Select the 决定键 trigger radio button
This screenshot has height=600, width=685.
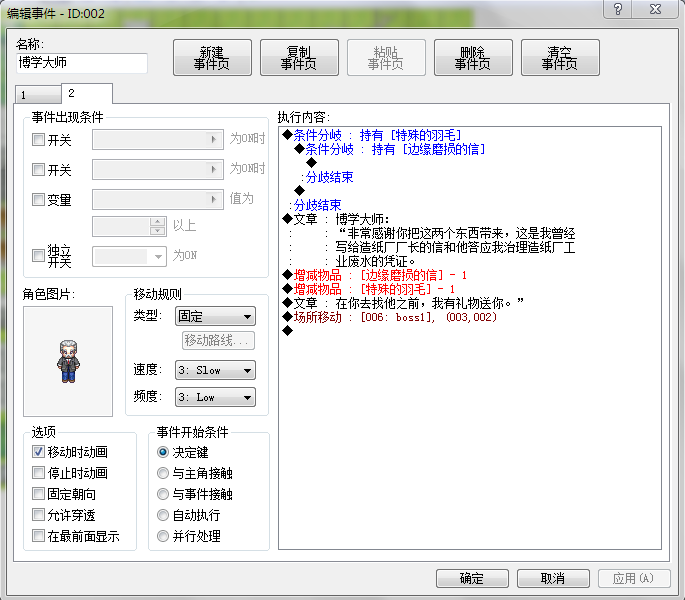point(163,452)
